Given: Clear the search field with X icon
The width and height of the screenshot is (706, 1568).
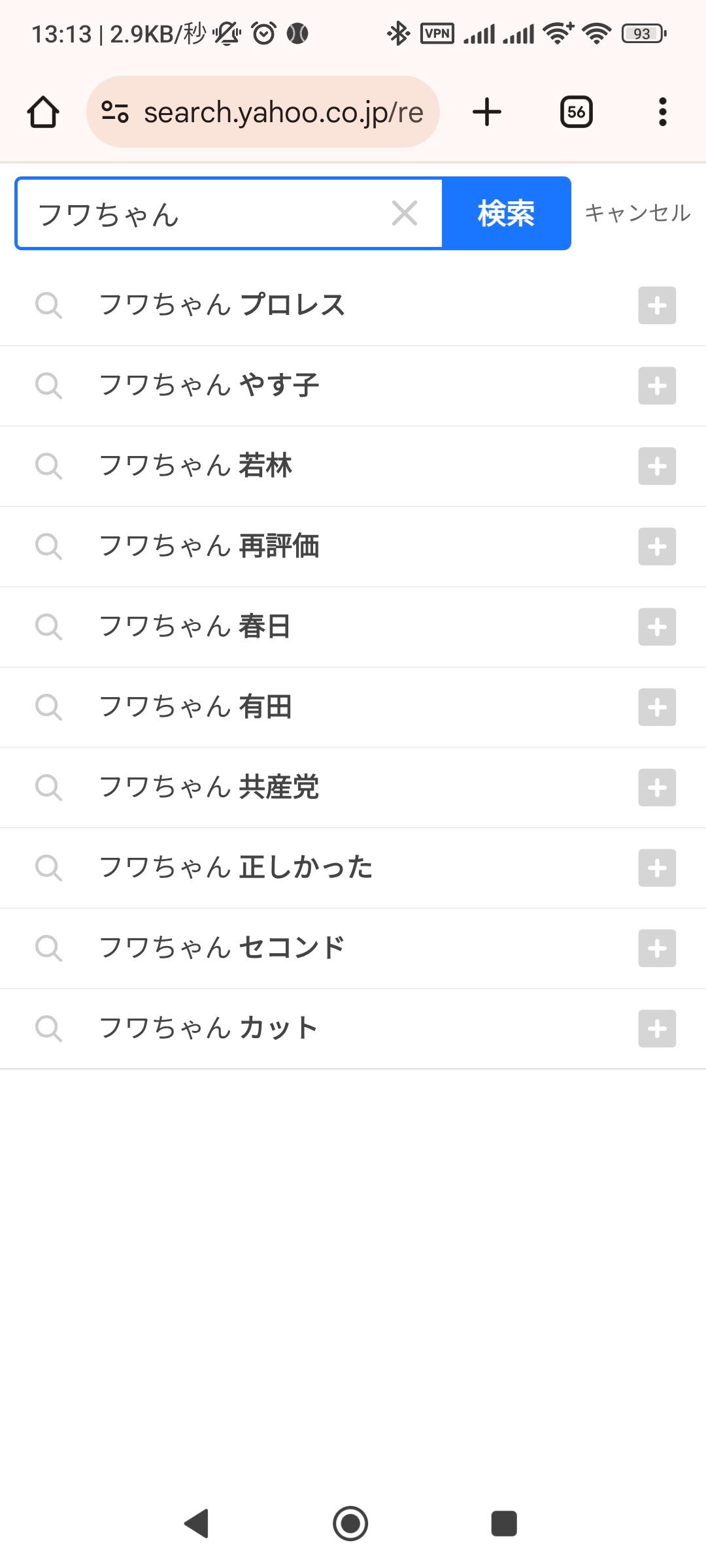Looking at the screenshot, I should (x=405, y=213).
